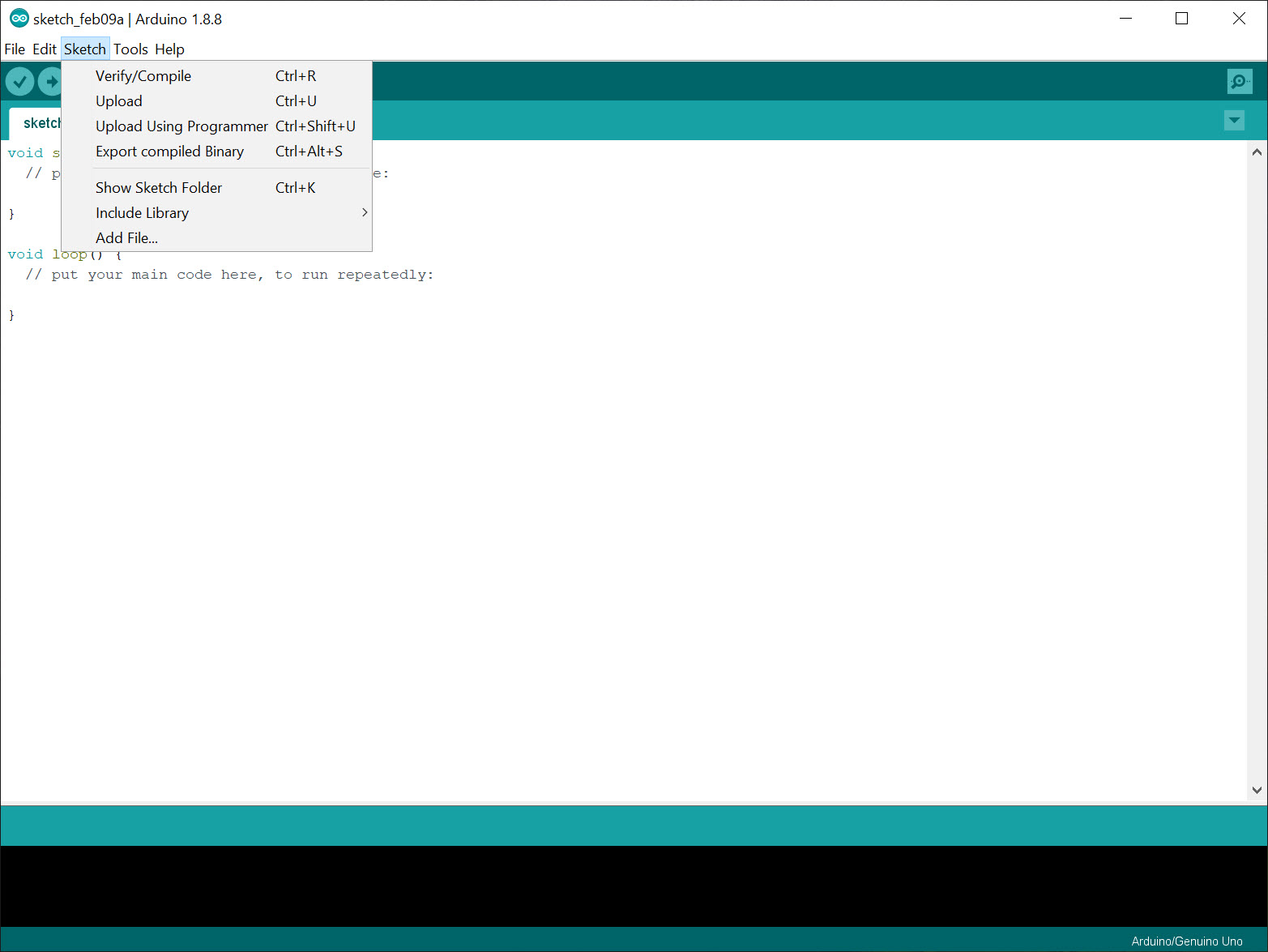The height and width of the screenshot is (952, 1268).
Task: Open the Edit menu
Action: coord(45,49)
